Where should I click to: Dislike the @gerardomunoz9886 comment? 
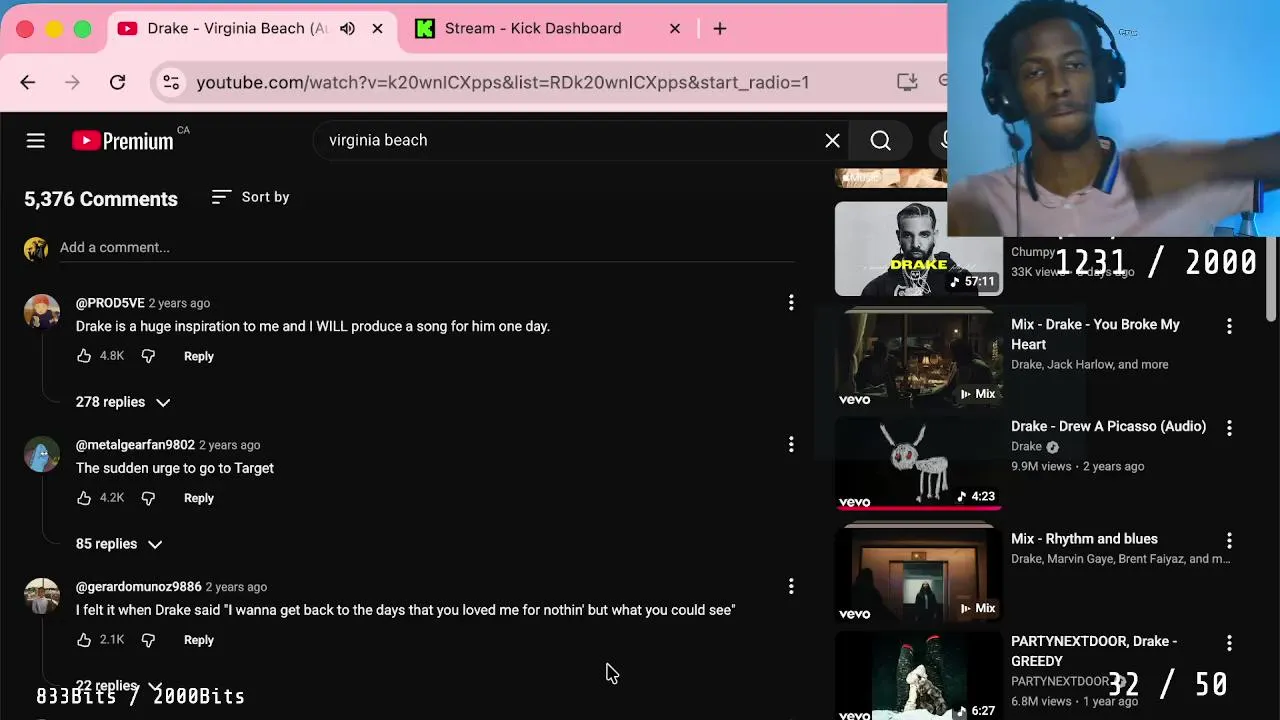click(x=148, y=640)
